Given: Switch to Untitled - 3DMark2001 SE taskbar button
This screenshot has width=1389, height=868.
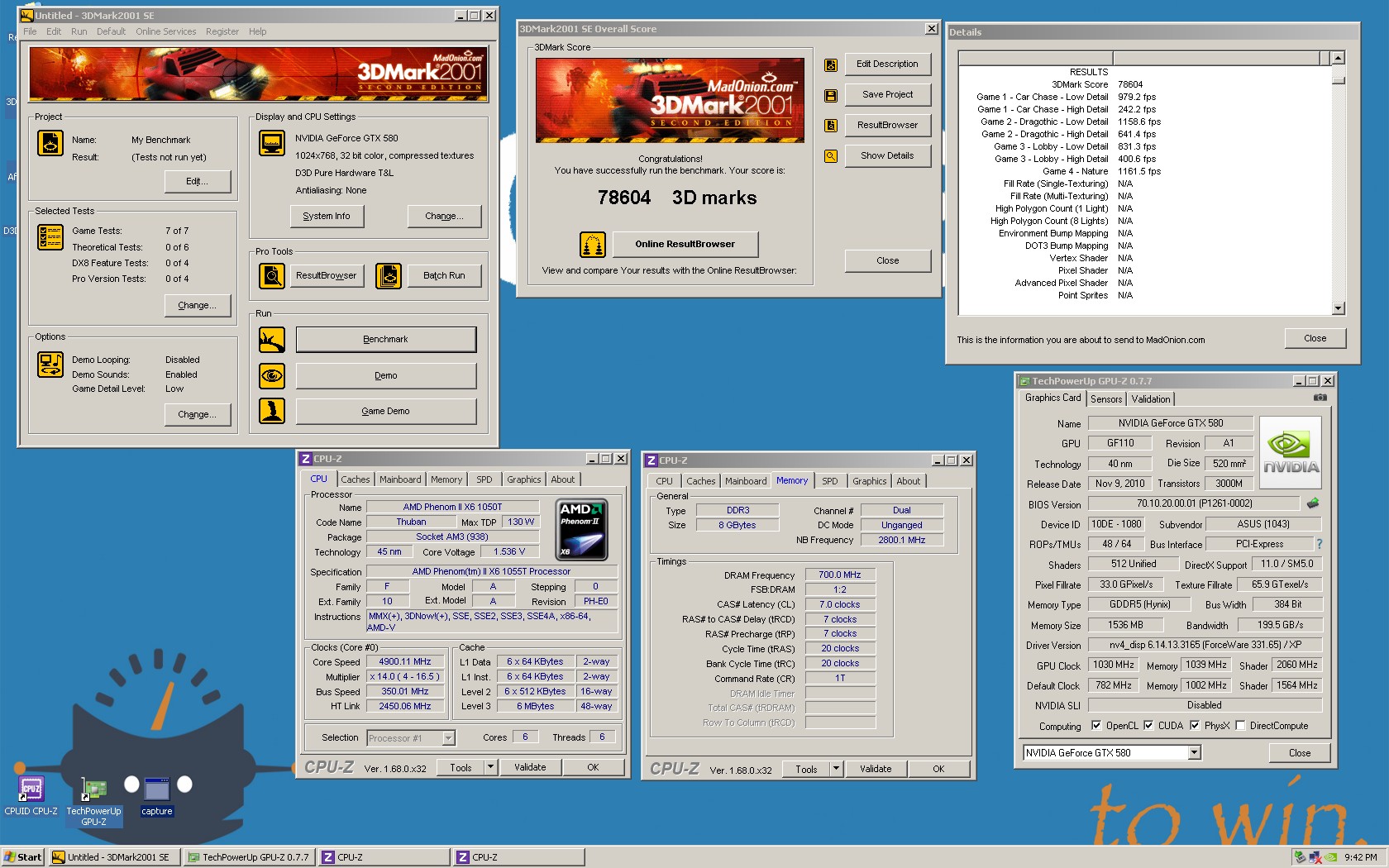Looking at the screenshot, I should pyautogui.click(x=113, y=857).
